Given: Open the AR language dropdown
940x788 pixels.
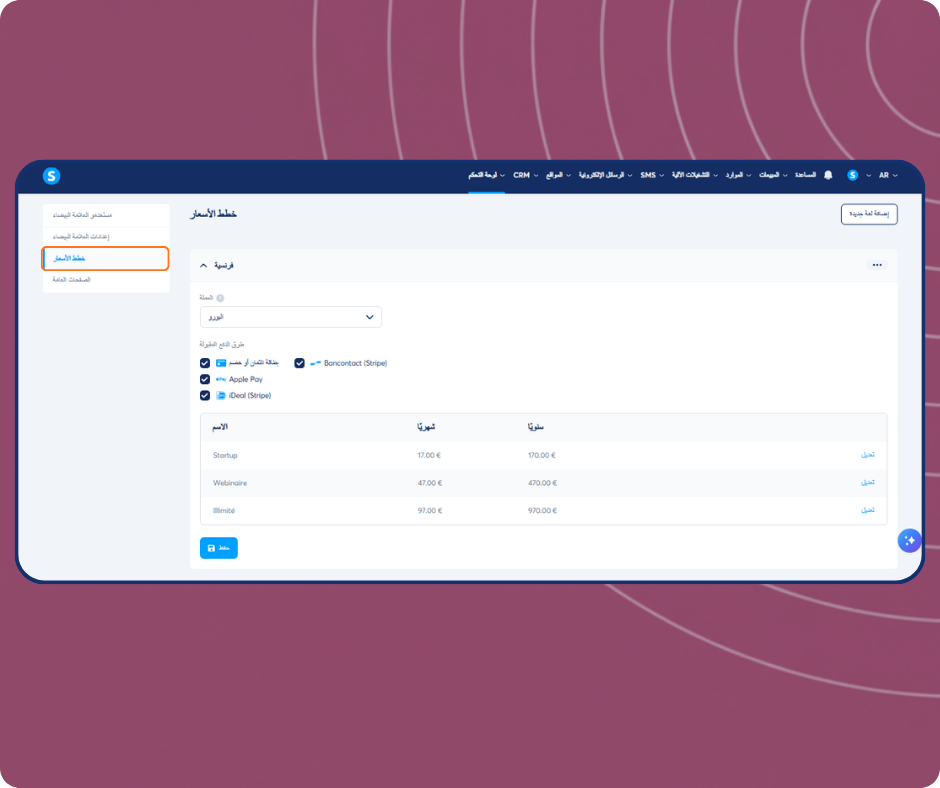Looking at the screenshot, I should point(888,175).
